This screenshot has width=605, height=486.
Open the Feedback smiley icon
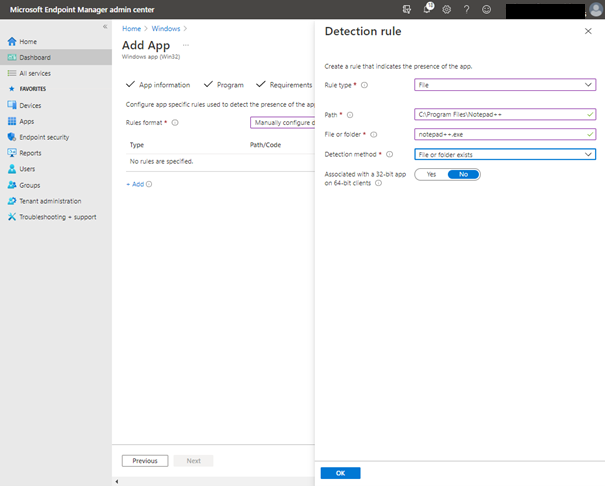click(x=487, y=9)
